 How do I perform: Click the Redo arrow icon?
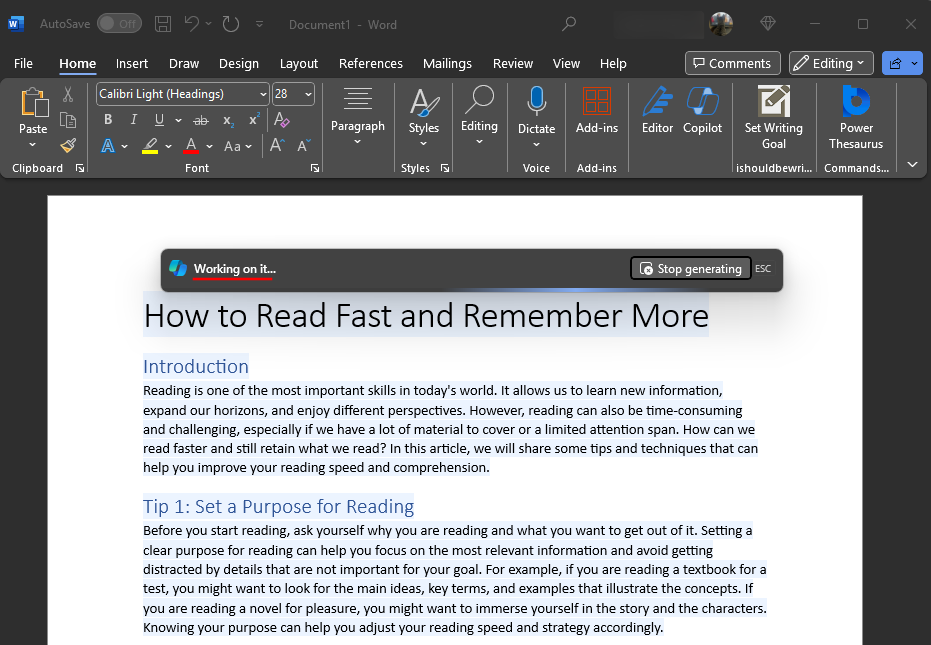point(230,24)
